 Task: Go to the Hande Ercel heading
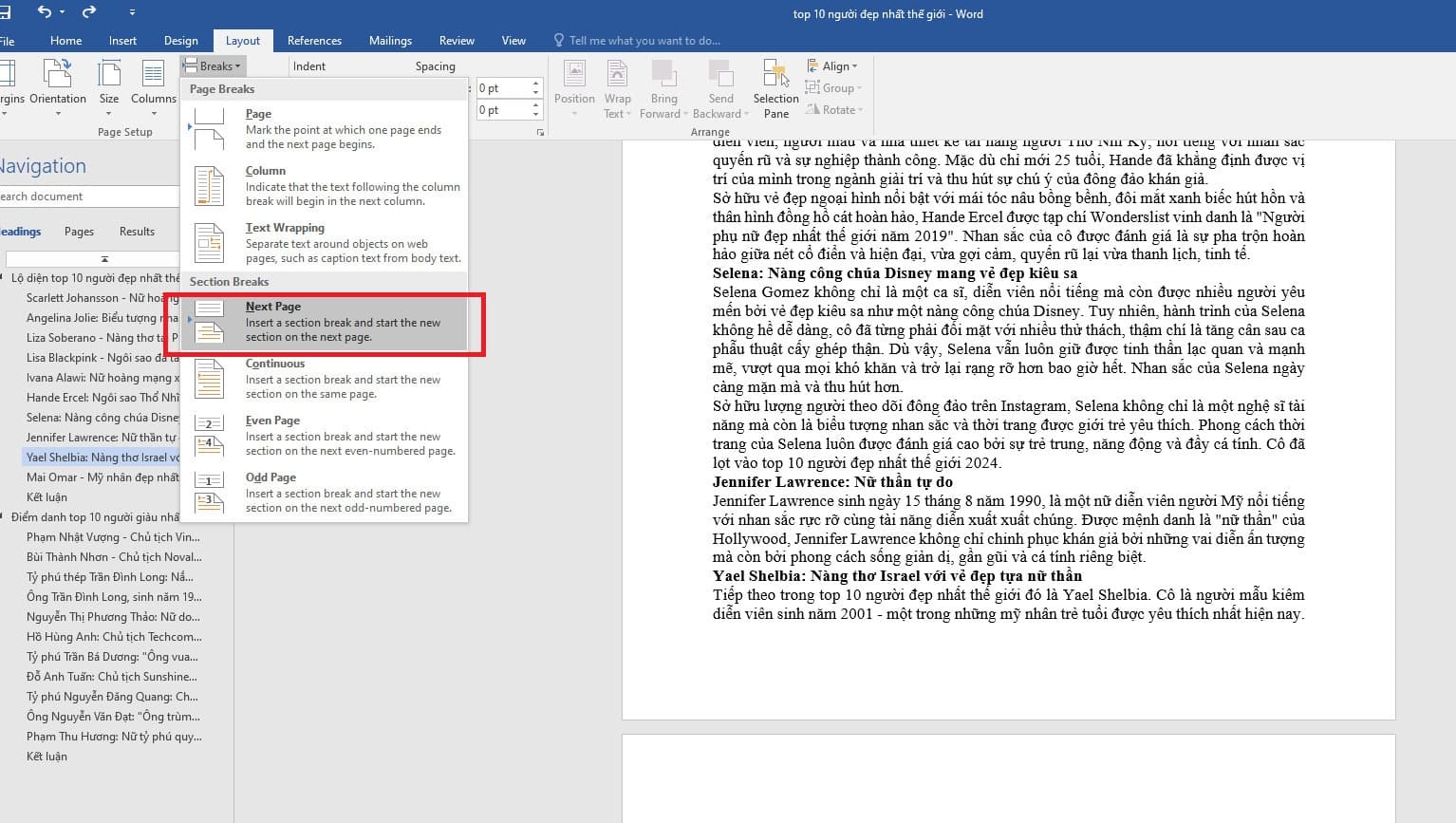pyautogui.click(x=102, y=398)
